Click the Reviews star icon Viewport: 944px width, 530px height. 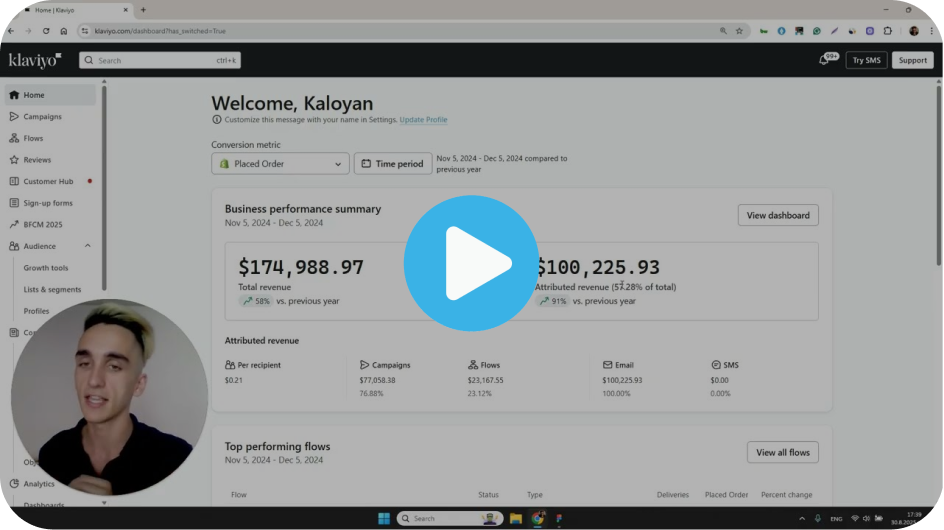14,160
